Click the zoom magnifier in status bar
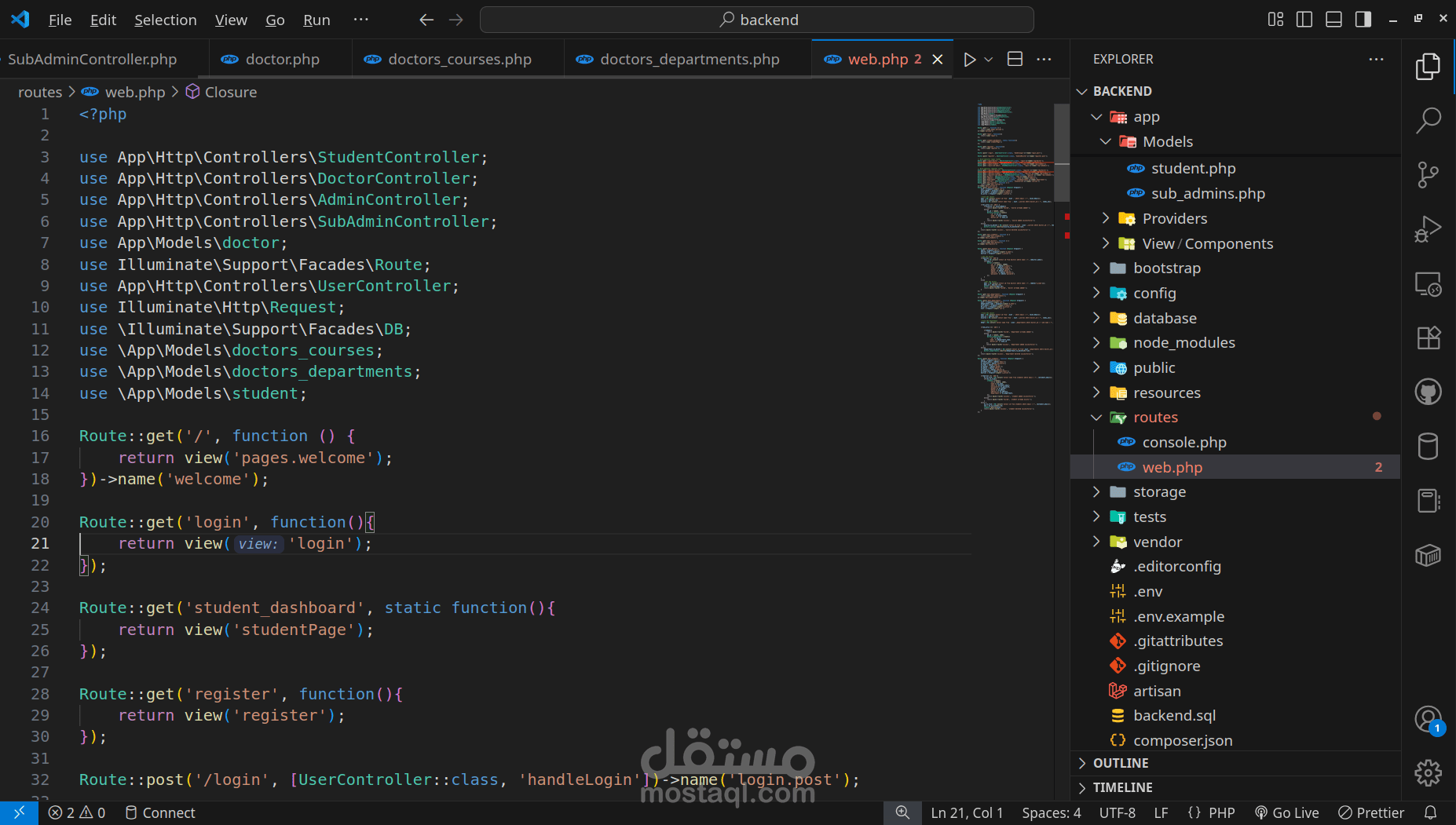 tap(902, 812)
